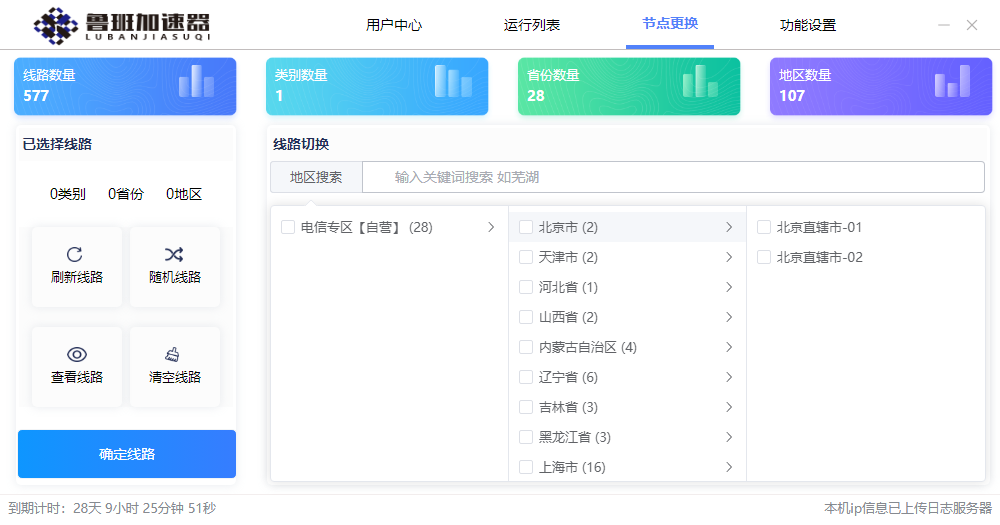
Task: Switch to the 用户中心 tab
Action: click(x=394, y=25)
